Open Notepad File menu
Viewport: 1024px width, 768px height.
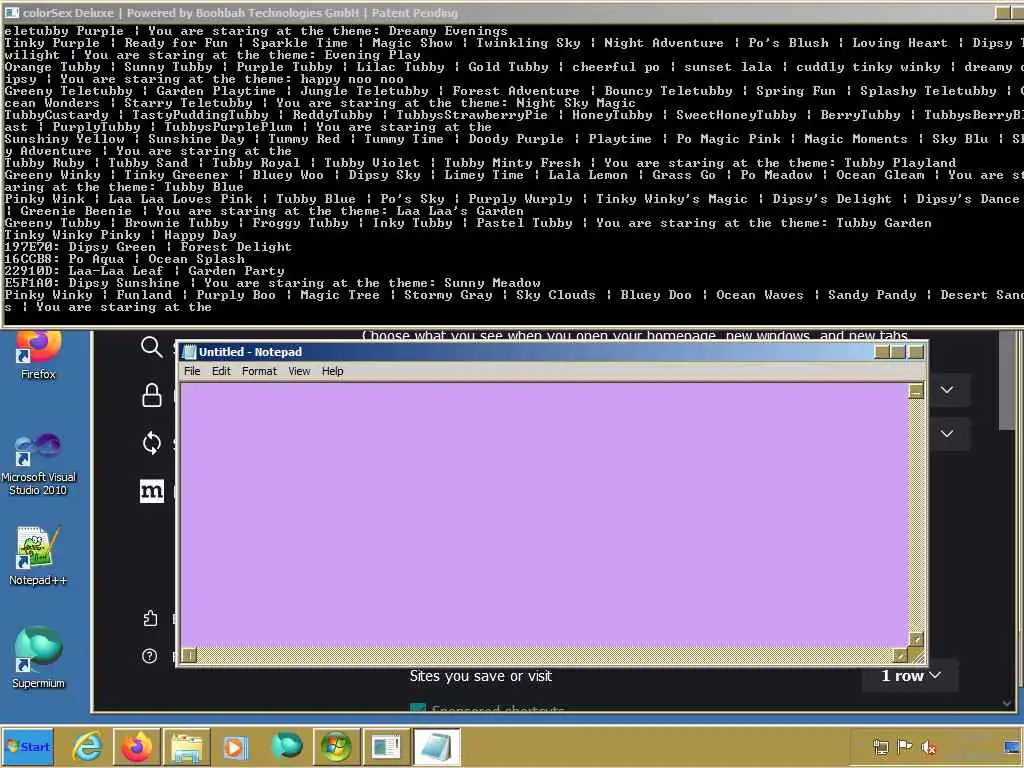click(x=192, y=371)
